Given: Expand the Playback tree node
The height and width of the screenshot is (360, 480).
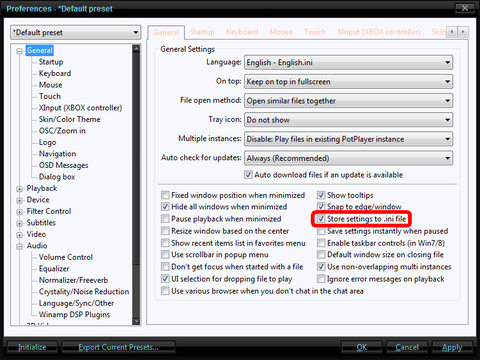Looking at the screenshot, I should tap(20, 189).
